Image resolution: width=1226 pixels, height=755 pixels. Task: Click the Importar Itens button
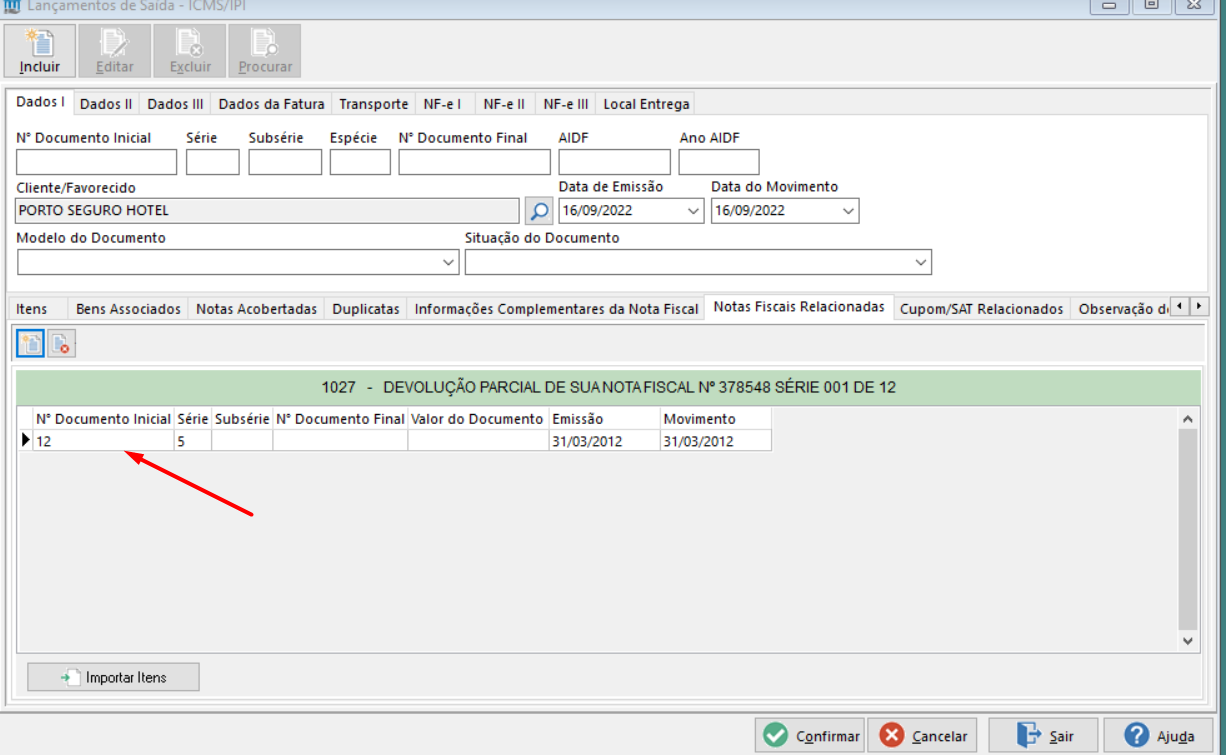(113, 677)
